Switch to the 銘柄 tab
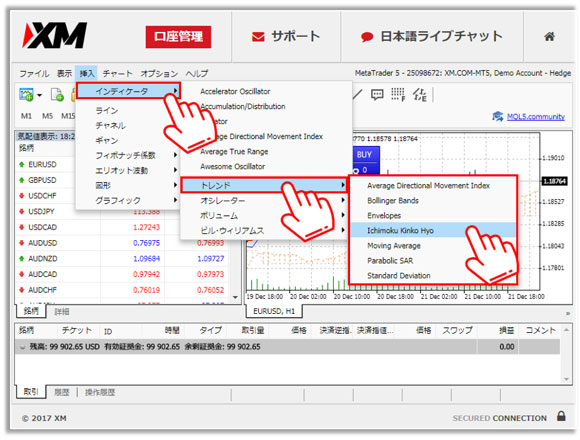 tap(31, 311)
